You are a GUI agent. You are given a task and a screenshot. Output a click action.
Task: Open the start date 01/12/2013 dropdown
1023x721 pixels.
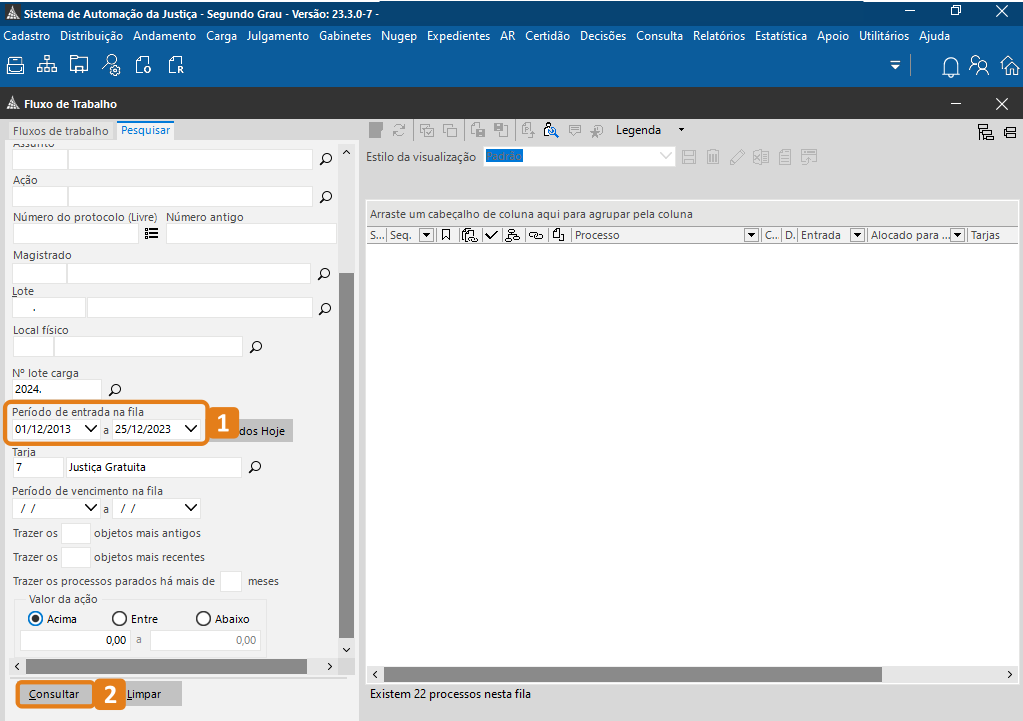pyautogui.click(x=91, y=429)
